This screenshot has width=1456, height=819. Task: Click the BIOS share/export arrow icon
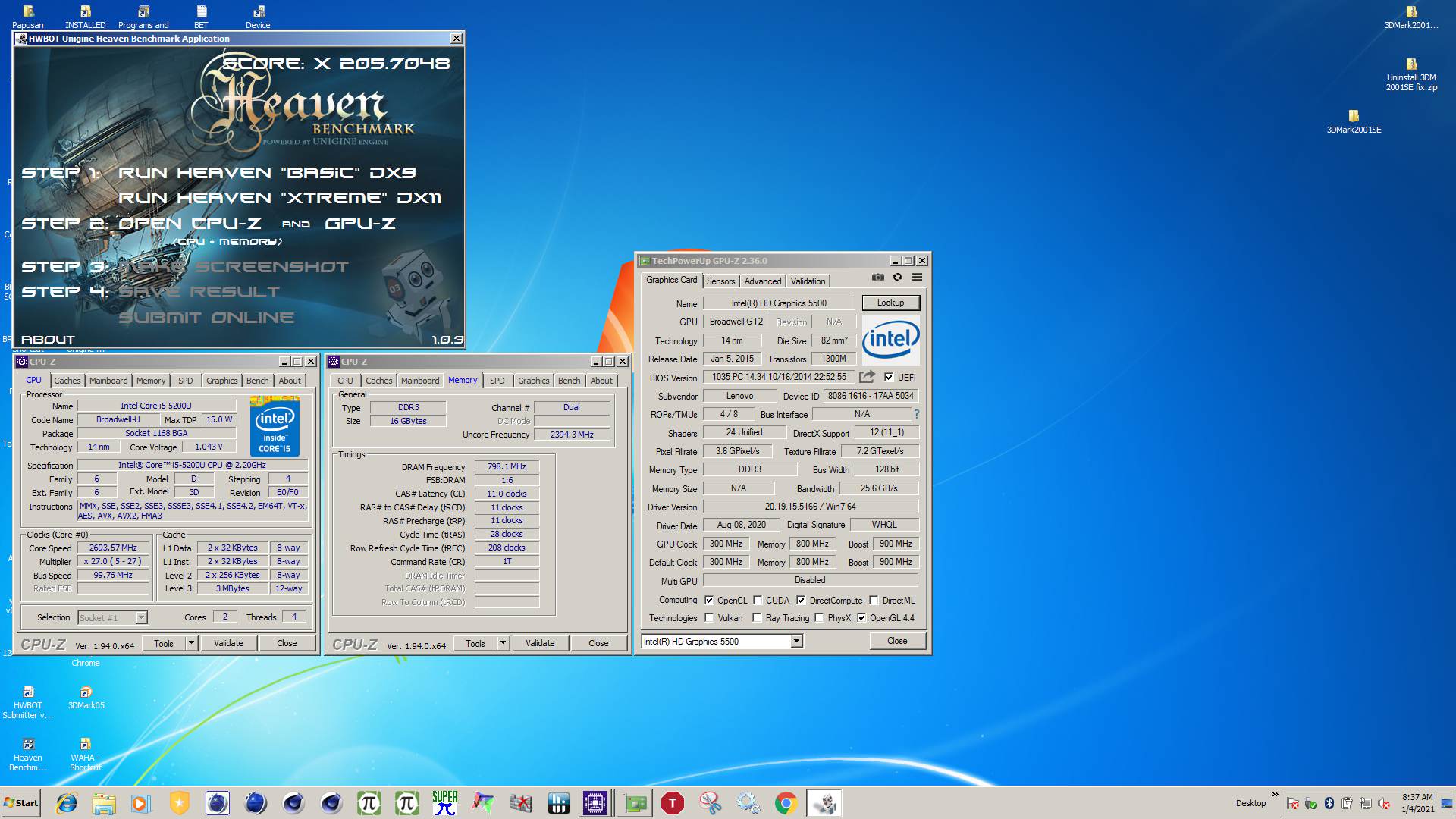[x=867, y=376]
